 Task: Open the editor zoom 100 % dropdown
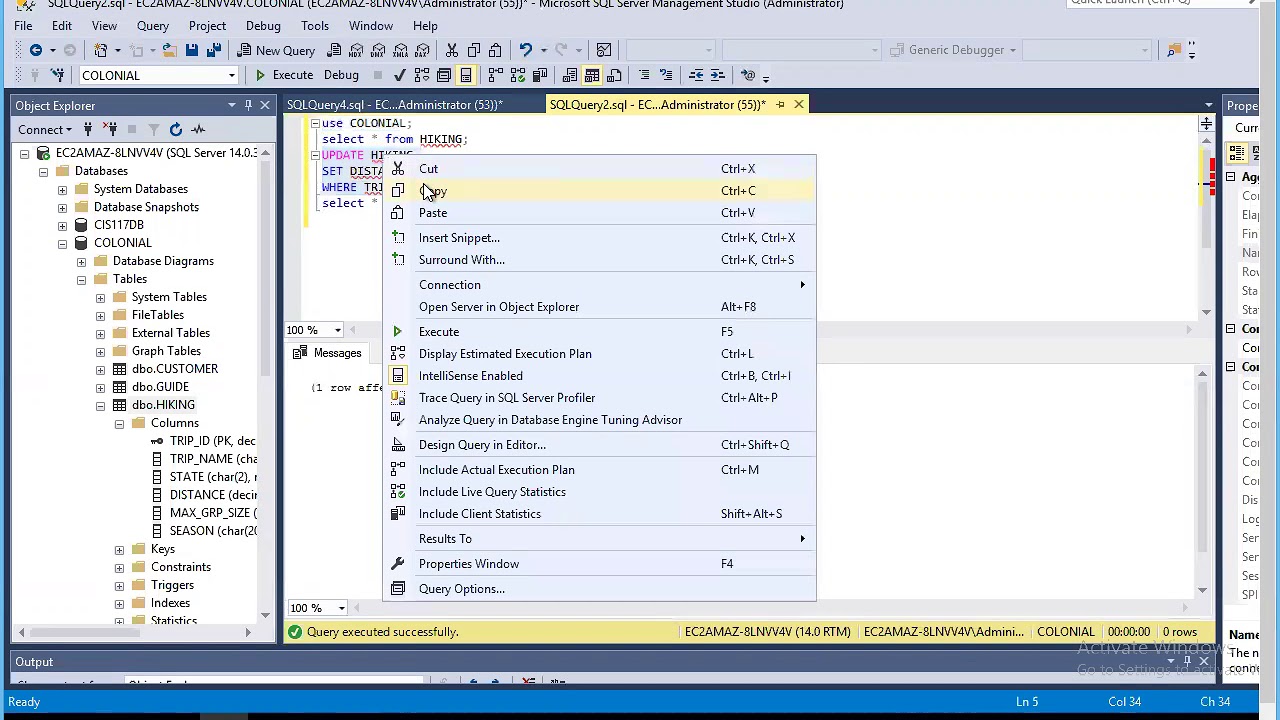[337, 330]
